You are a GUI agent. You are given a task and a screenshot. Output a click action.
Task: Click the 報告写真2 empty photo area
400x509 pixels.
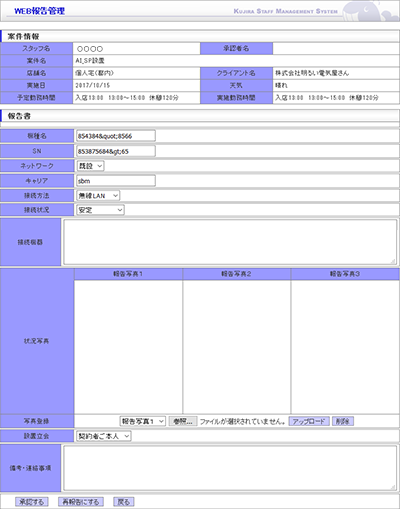pos(236,347)
